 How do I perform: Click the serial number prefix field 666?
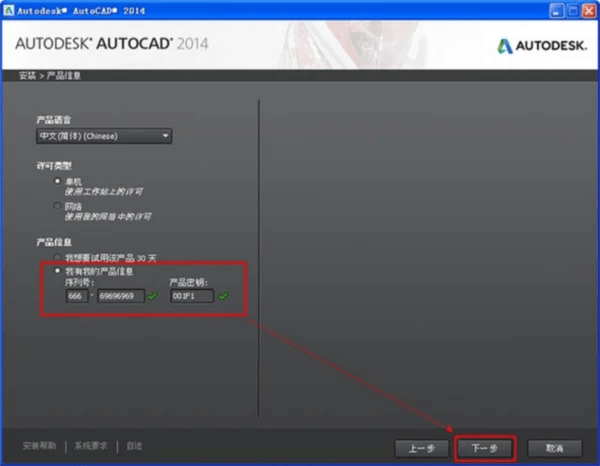pos(77,296)
